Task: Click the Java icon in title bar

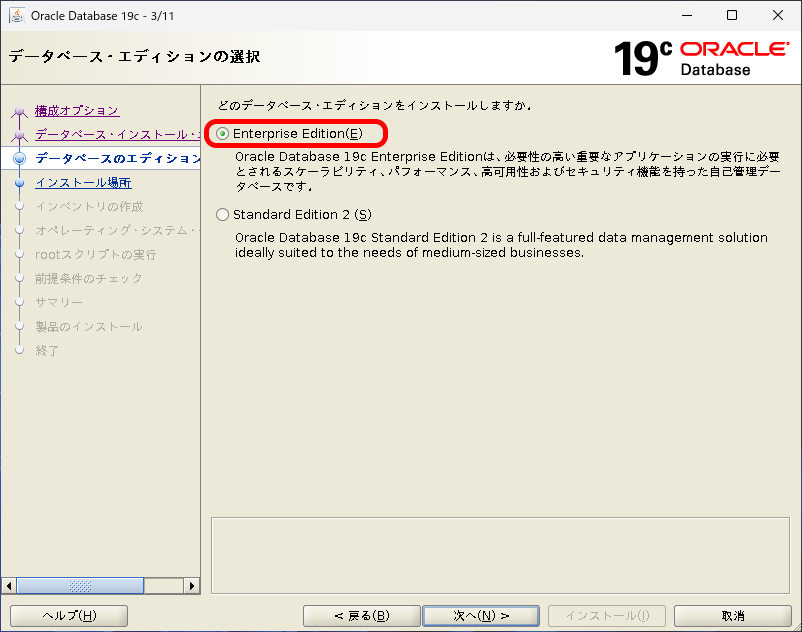Action: (x=17, y=15)
